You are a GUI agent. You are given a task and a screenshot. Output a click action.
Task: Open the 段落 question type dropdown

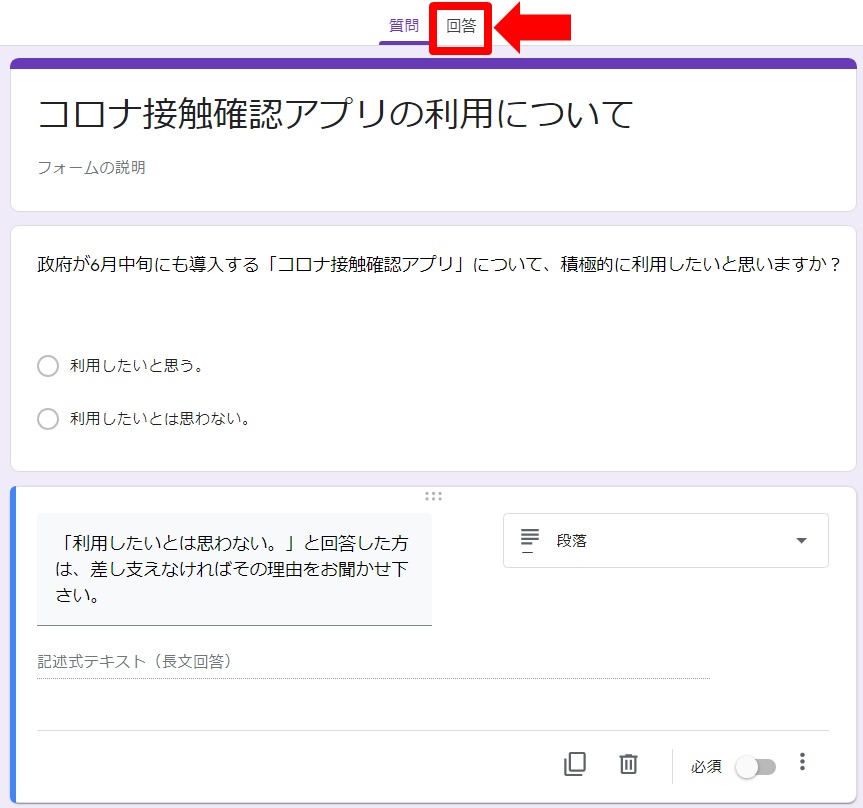pos(665,540)
